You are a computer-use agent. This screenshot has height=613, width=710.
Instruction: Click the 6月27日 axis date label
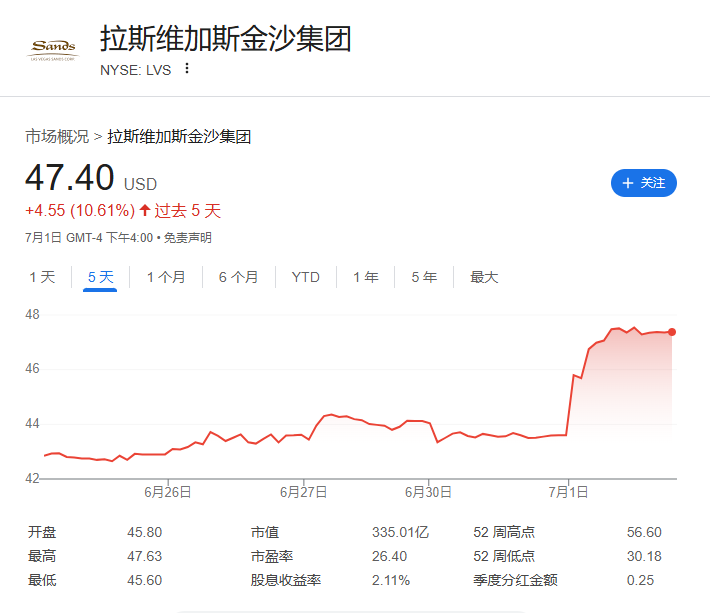303,492
